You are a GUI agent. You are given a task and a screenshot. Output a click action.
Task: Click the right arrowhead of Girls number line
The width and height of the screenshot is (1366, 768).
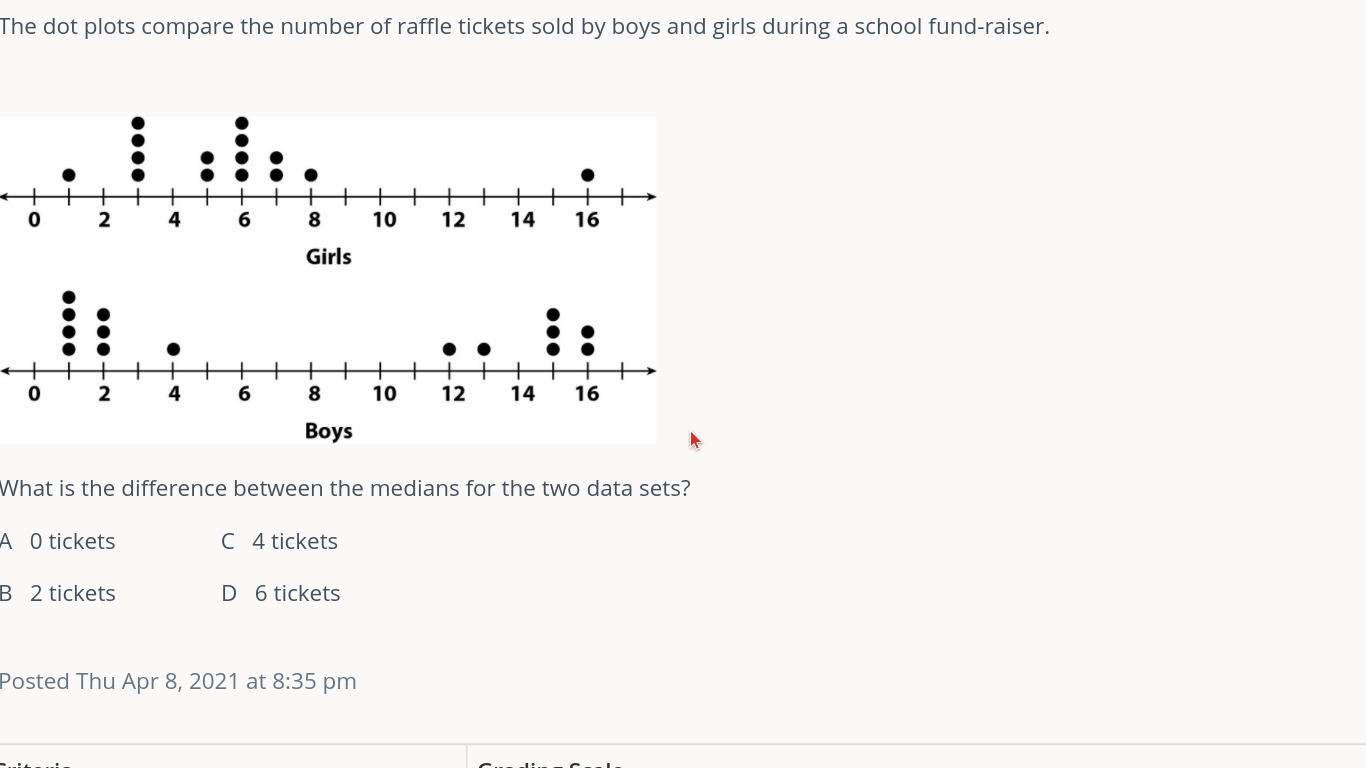pos(650,197)
